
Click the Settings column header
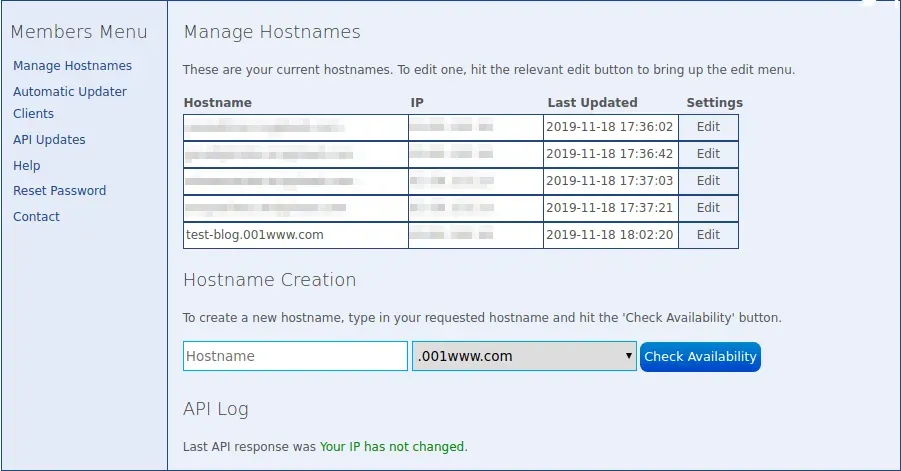point(714,103)
